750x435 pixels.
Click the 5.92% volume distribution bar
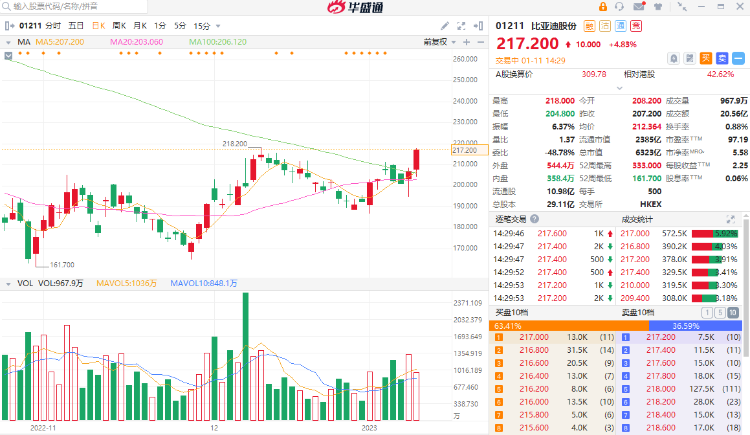click(715, 234)
